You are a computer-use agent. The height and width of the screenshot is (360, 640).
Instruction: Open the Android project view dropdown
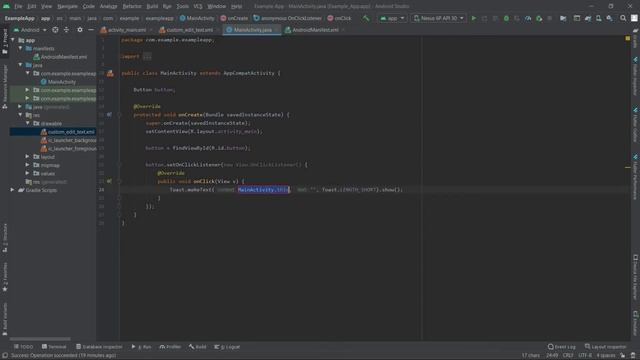[30, 30]
